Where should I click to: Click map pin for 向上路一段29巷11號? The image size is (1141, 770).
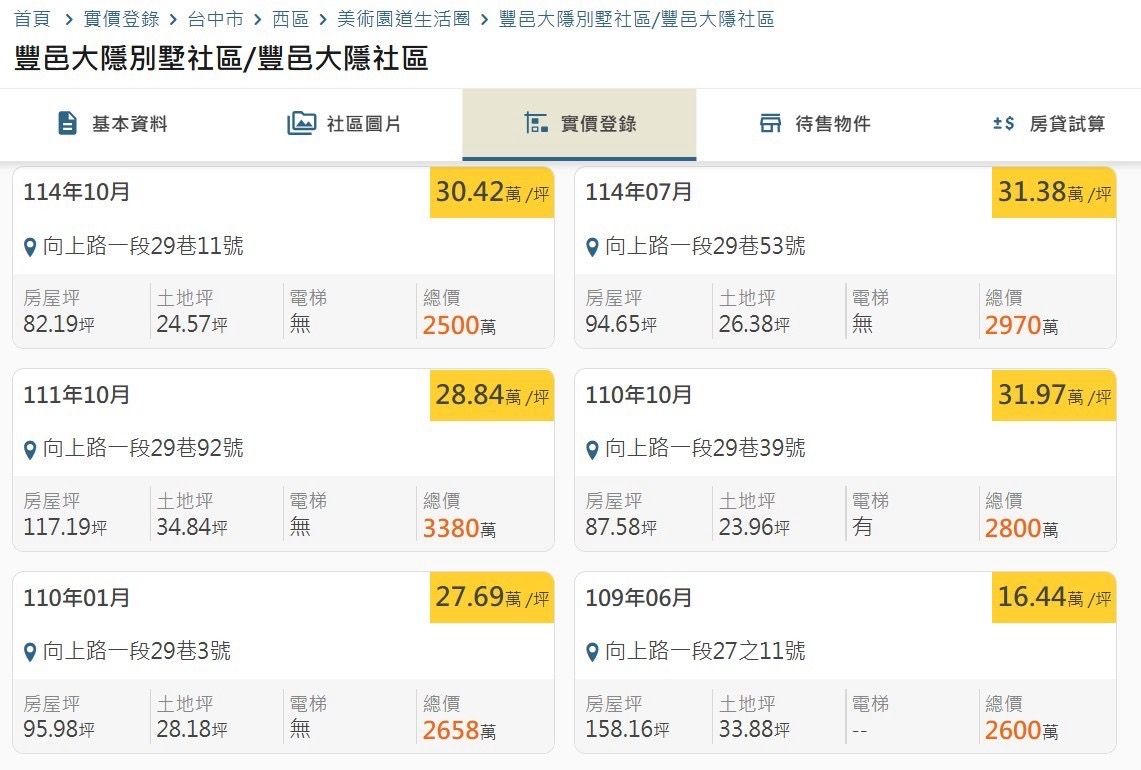[x=30, y=247]
